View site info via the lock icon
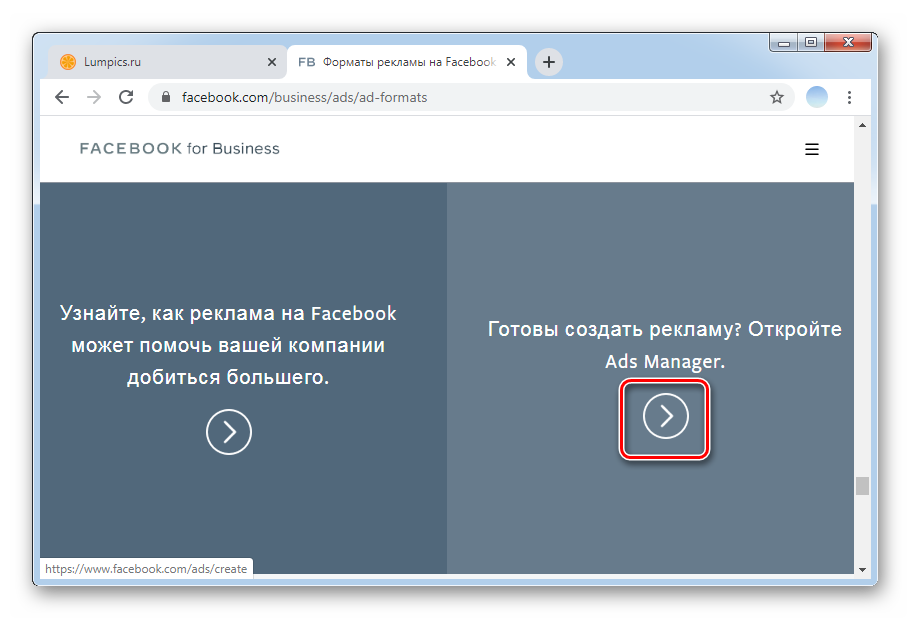Image resolution: width=911 pixels, height=619 pixels. point(166,98)
